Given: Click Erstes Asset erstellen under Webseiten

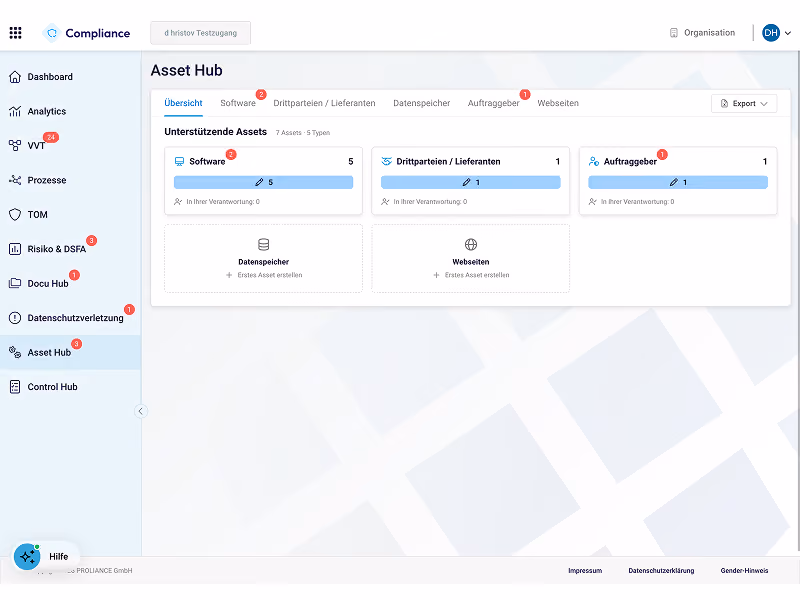Looking at the screenshot, I should 472,276.
